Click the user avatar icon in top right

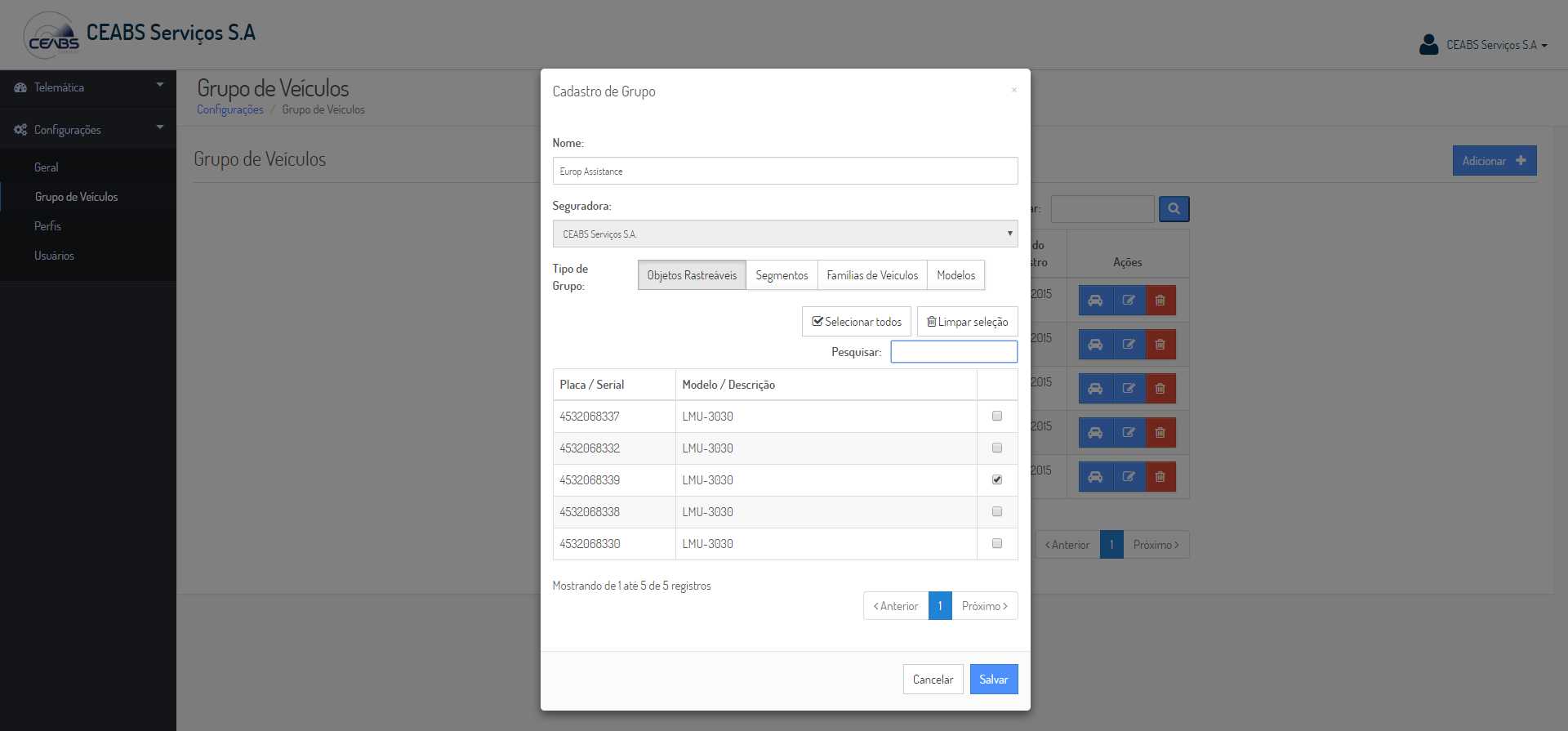[1428, 44]
